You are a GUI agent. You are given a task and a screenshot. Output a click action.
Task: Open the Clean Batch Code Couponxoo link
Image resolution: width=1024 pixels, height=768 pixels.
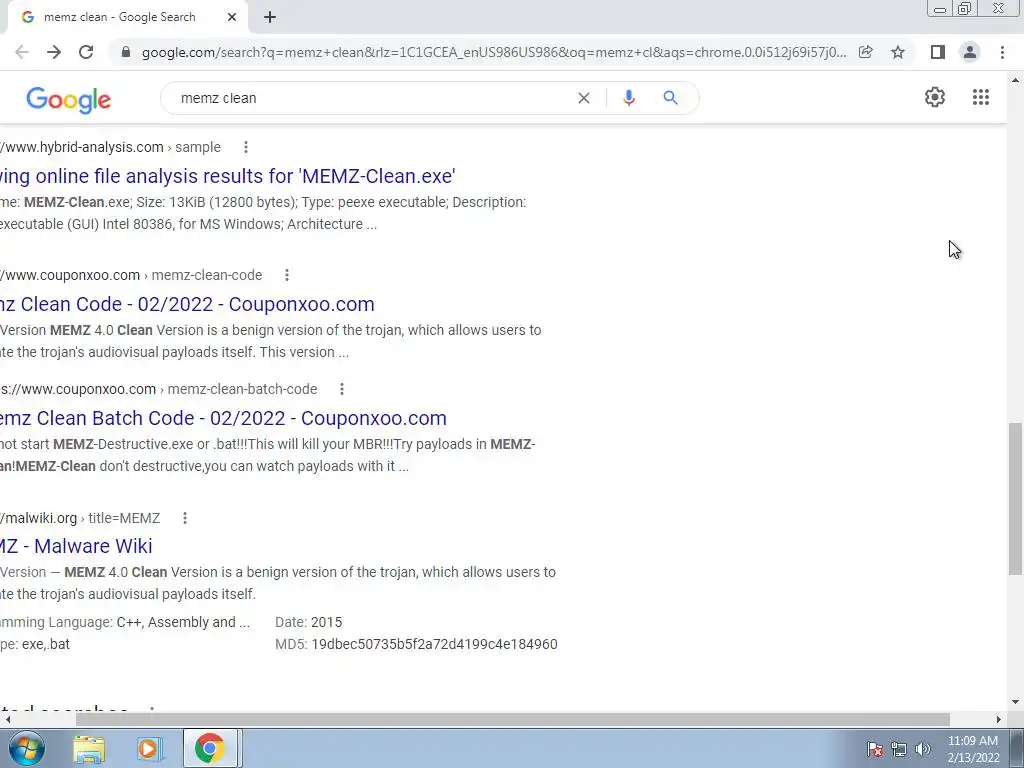click(x=223, y=418)
